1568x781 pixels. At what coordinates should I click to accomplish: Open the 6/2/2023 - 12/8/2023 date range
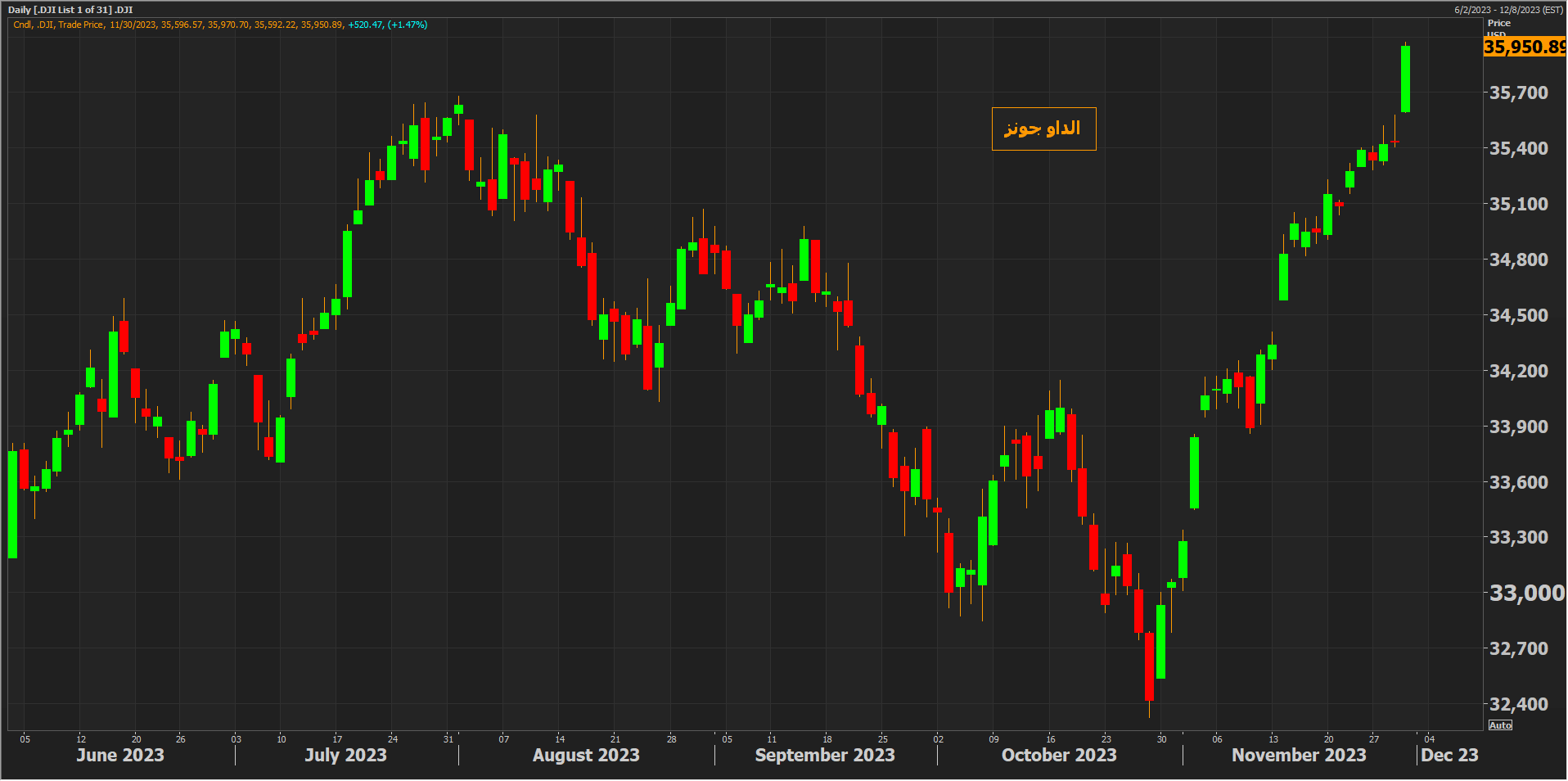pyautogui.click(x=1508, y=10)
